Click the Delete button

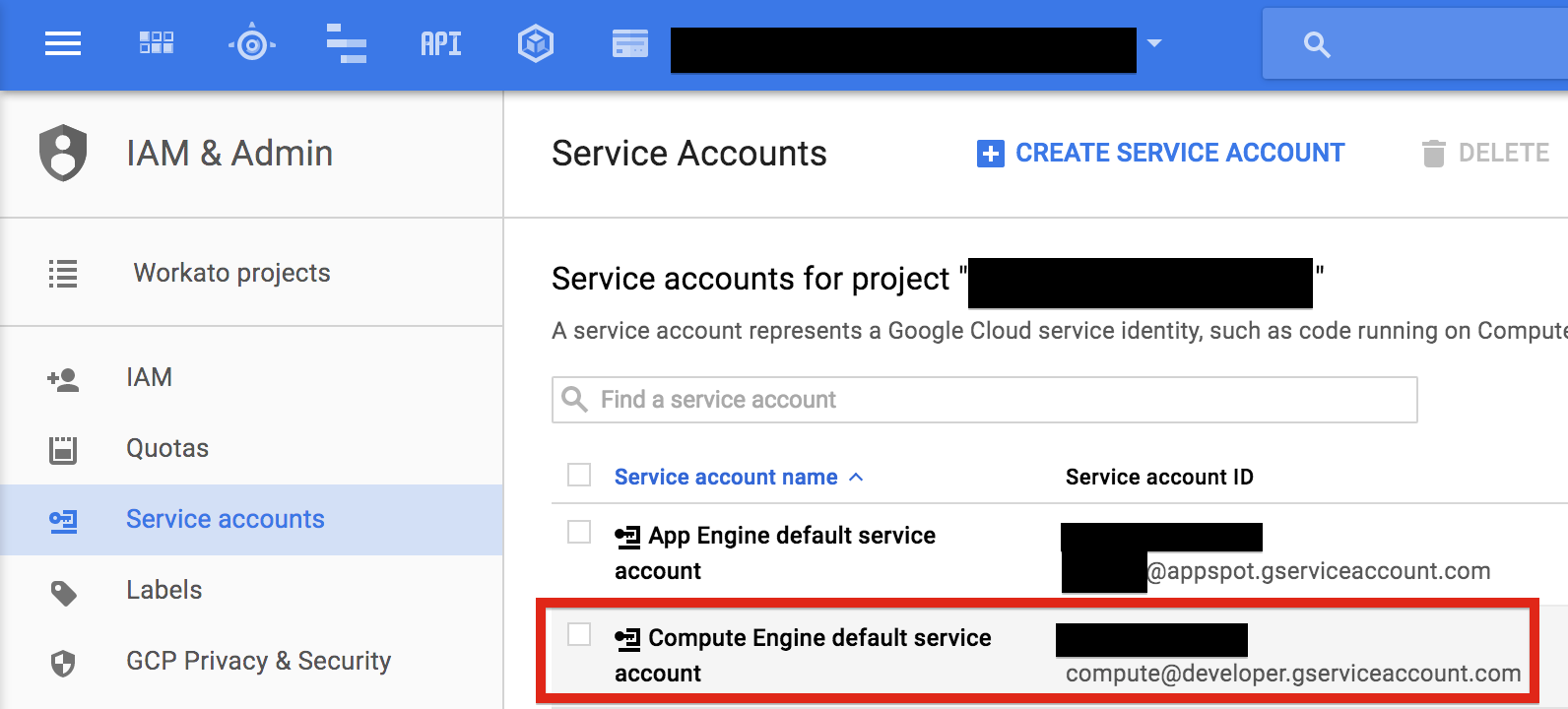[x=1486, y=154]
